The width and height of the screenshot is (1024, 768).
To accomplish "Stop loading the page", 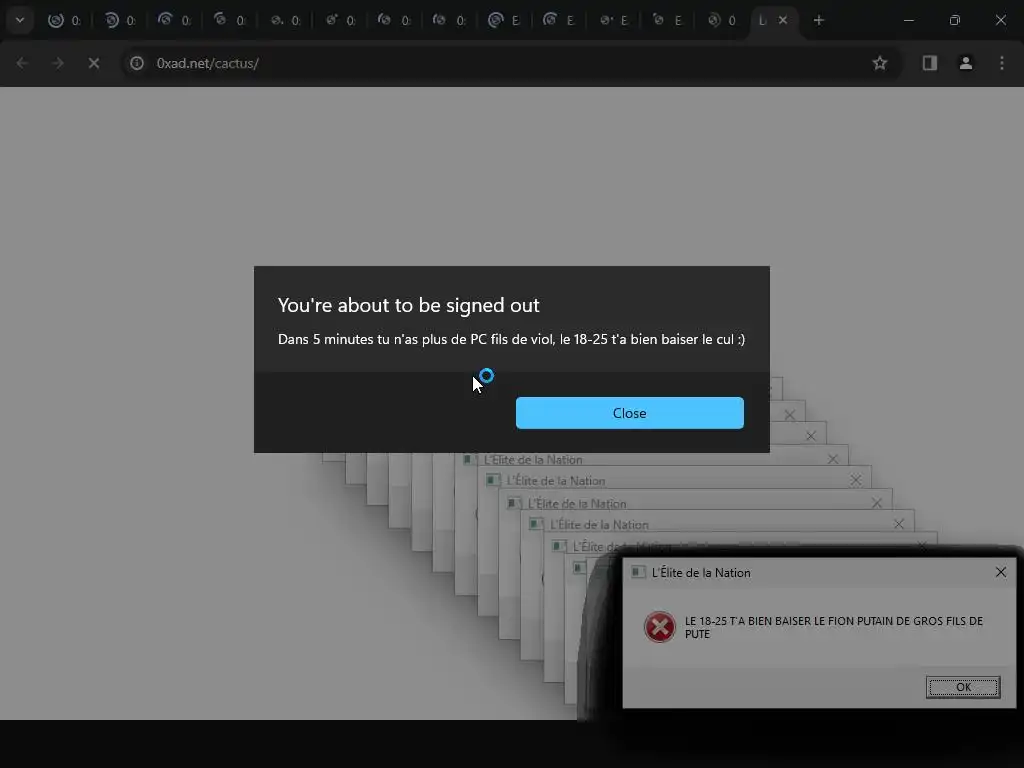I will pyautogui.click(x=93, y=63).
